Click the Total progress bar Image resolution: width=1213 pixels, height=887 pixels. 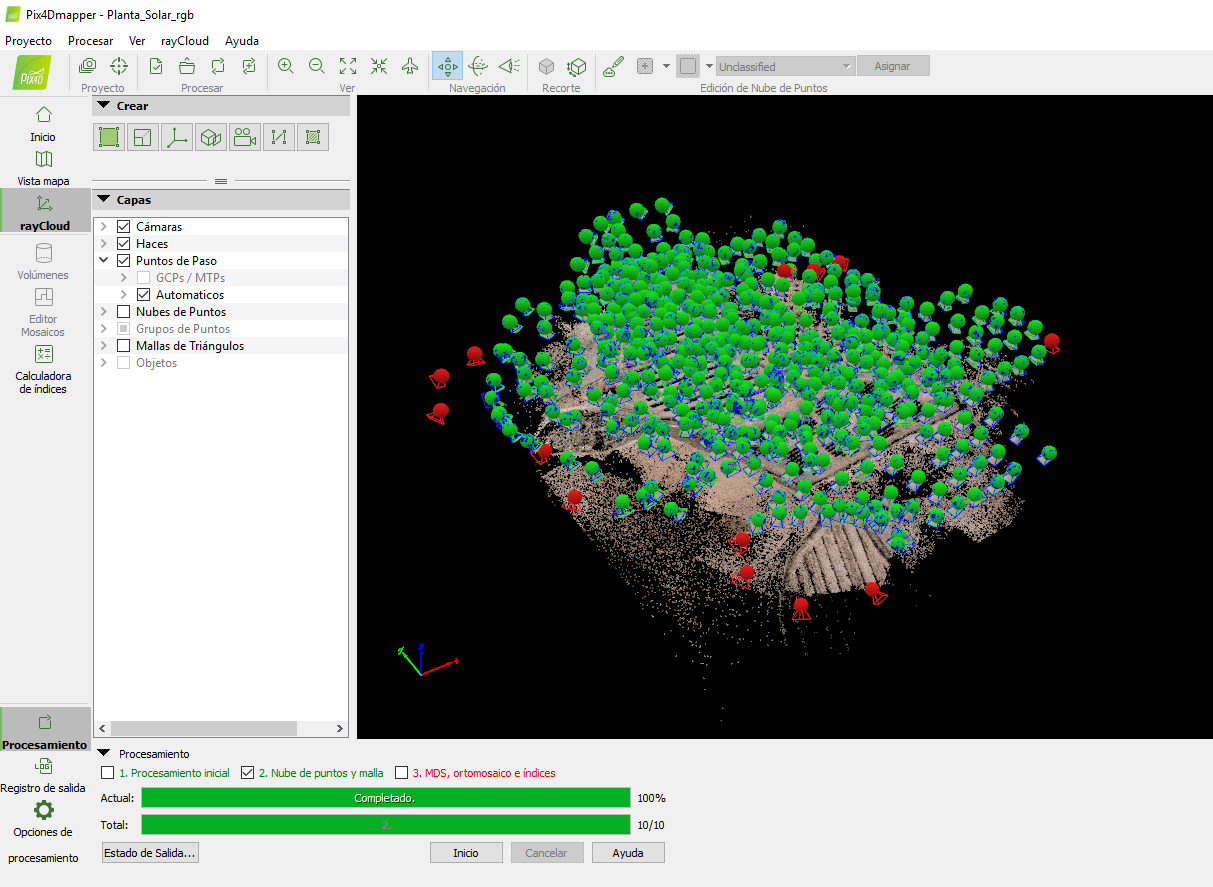click(385, 825)
